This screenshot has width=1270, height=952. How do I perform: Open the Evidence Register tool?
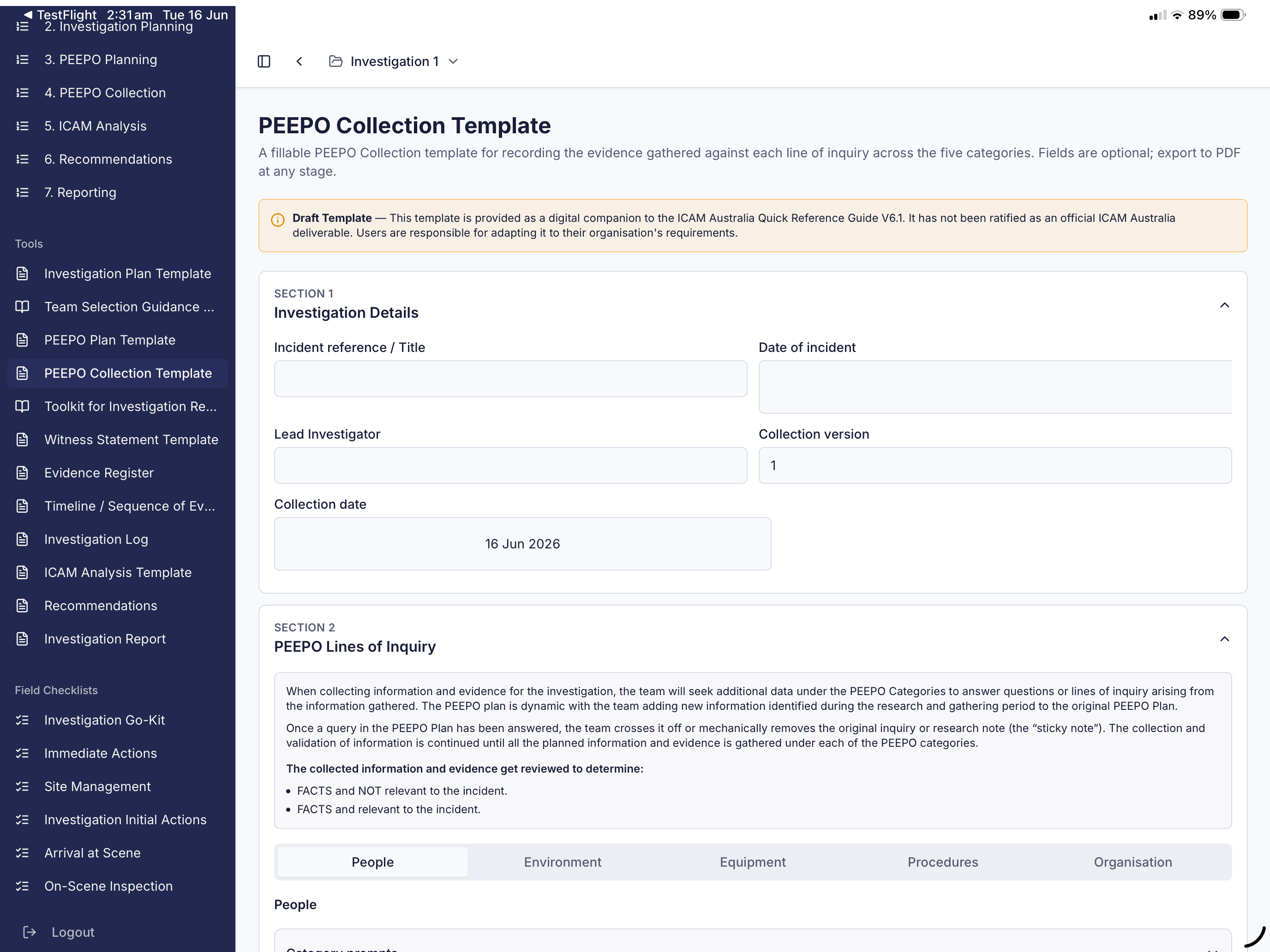(118, 473)
